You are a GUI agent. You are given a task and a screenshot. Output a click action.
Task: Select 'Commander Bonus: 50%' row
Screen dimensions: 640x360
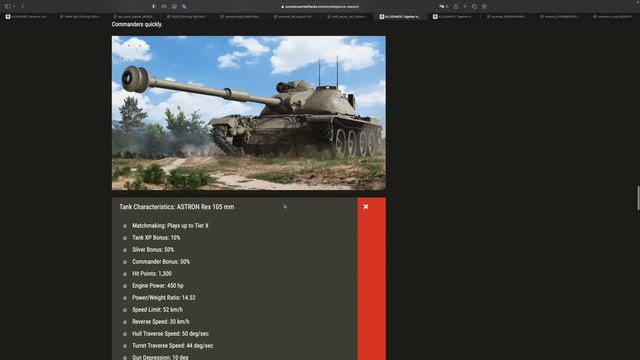[x=161, y=262]
